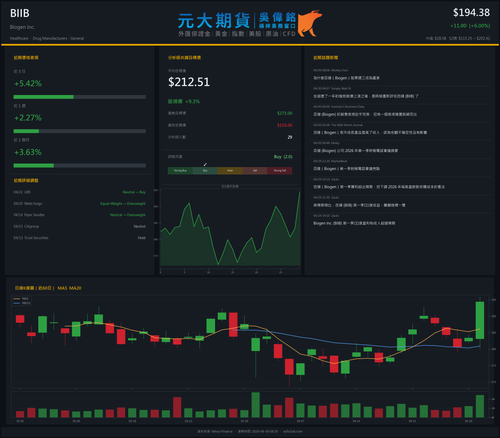This screenshot has height=438, width=500.
Task: Click the +3.63% performance progress bar
Action: click(80, 165)
